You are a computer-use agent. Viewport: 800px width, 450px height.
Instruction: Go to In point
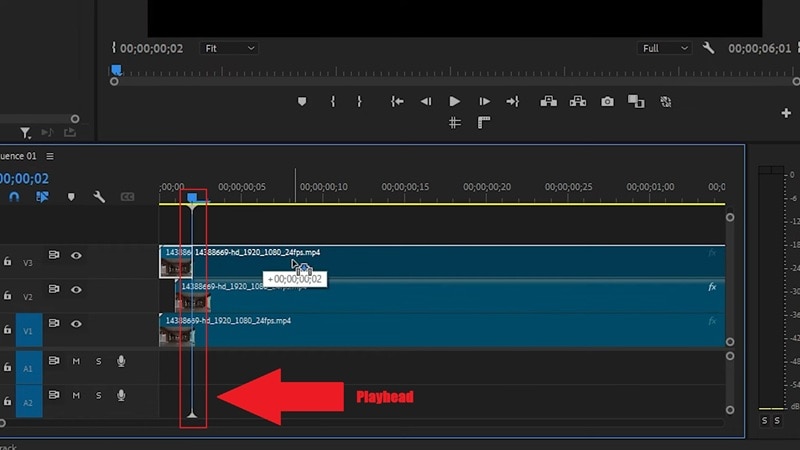click(397, 102)
